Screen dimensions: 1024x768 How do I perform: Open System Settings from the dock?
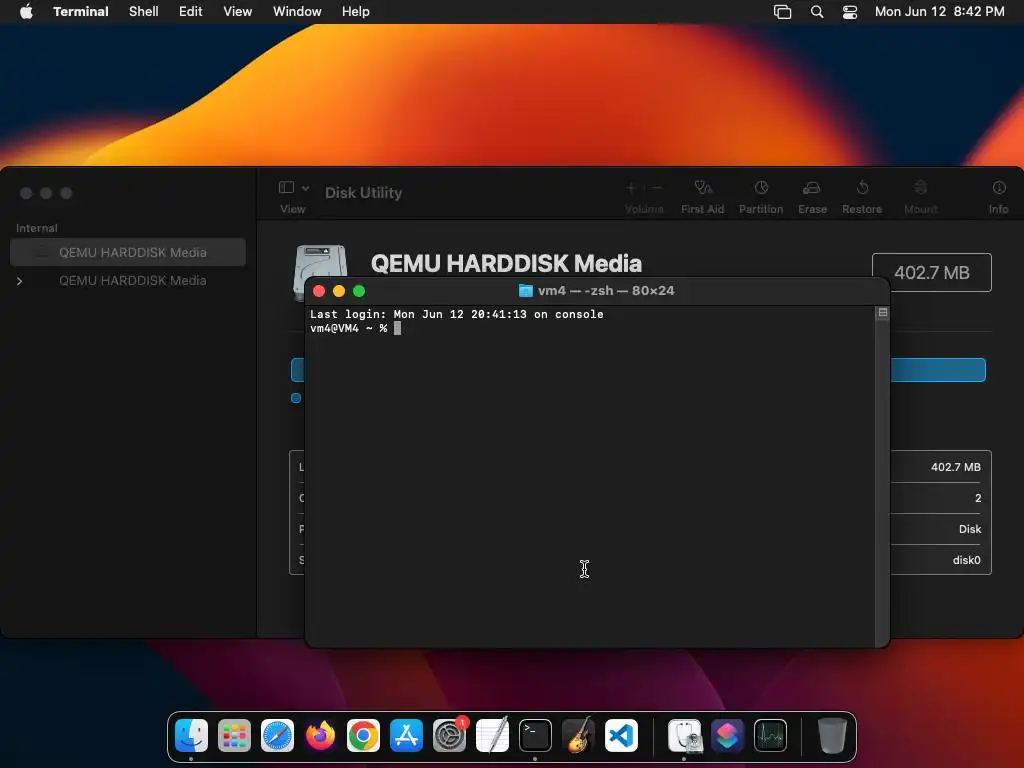(x=449, y=735)
